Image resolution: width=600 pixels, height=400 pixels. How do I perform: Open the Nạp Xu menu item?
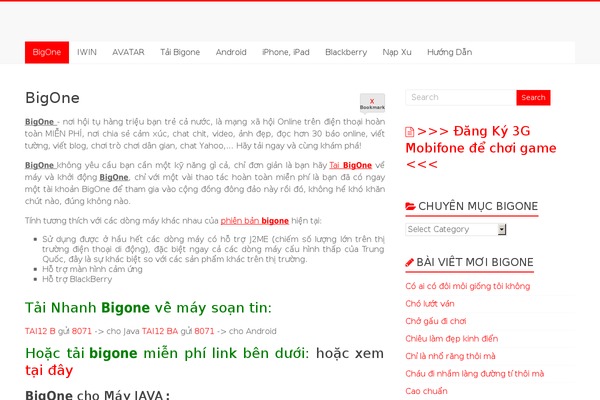[397, 52]
